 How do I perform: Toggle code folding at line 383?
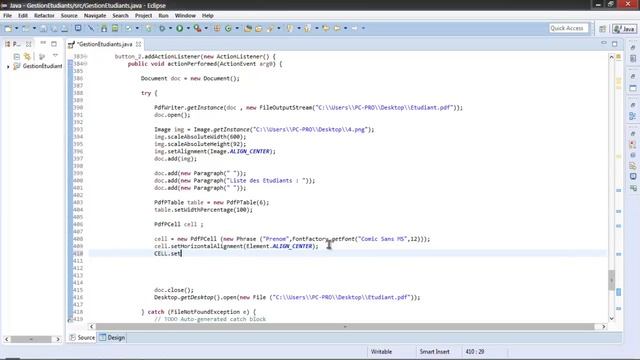click(85, 56)
